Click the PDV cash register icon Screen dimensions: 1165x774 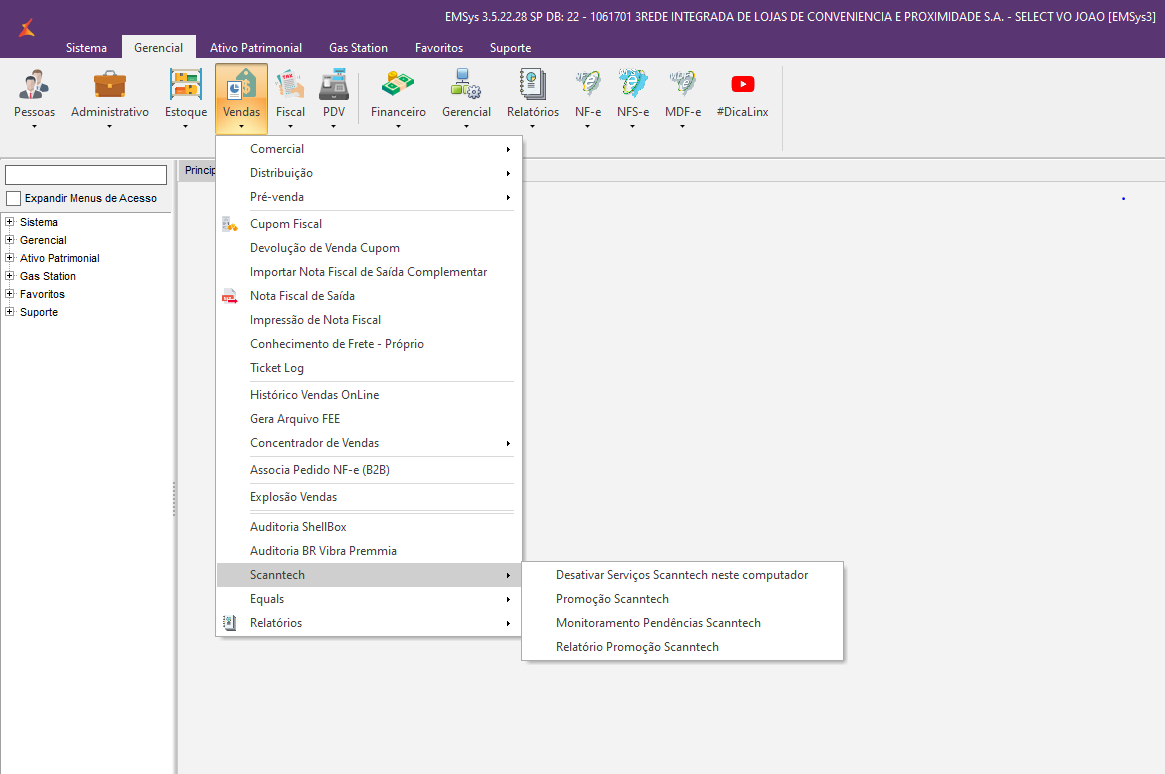(x=334, y=85)
